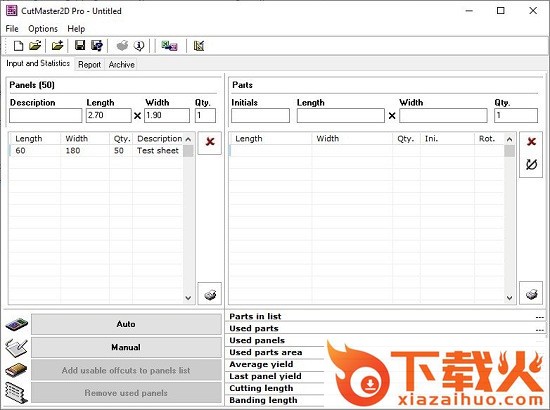Viewport: 550px width, 410px height.
Task: Select the Test sheet panel row
Action: tap(96, 151)
